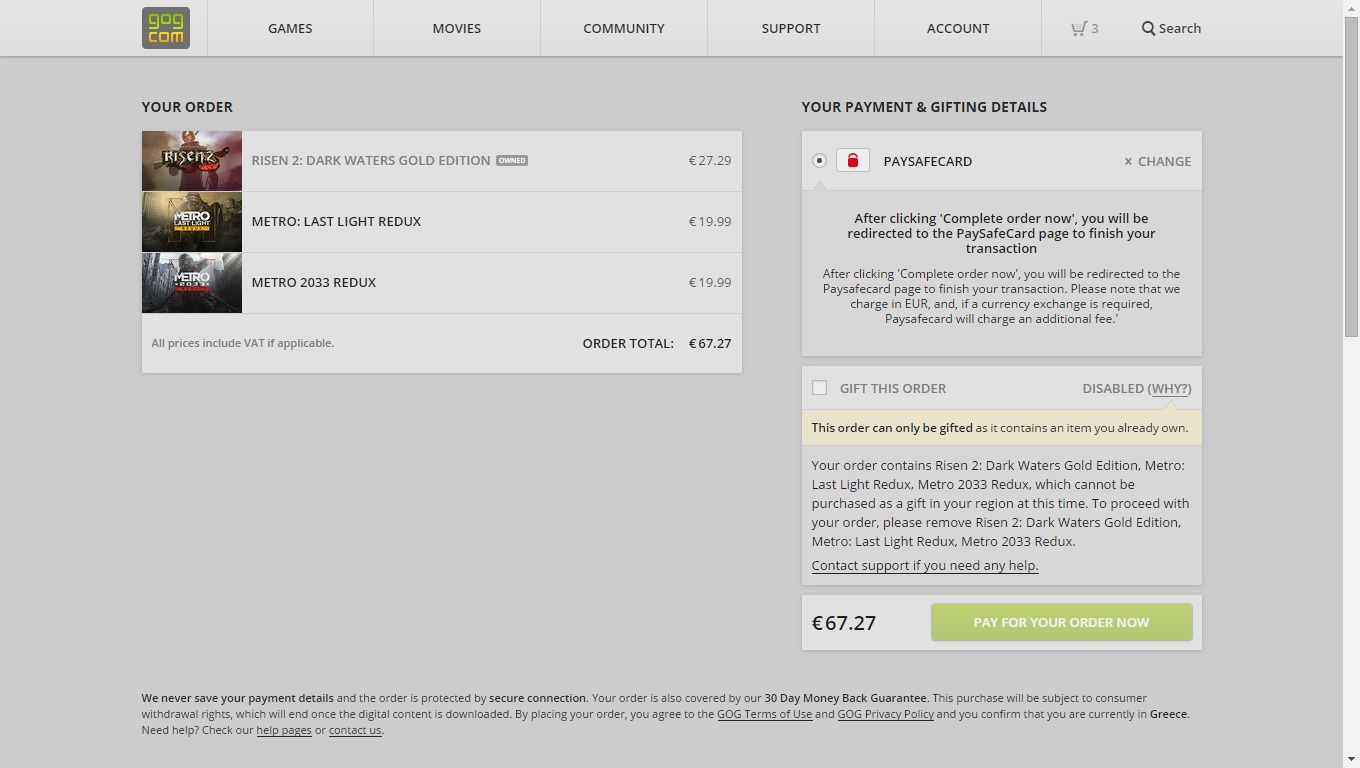This screenshot has width=1360, height=768.
Task: Open the Contact support help link
Action: [x=925, y=565]
